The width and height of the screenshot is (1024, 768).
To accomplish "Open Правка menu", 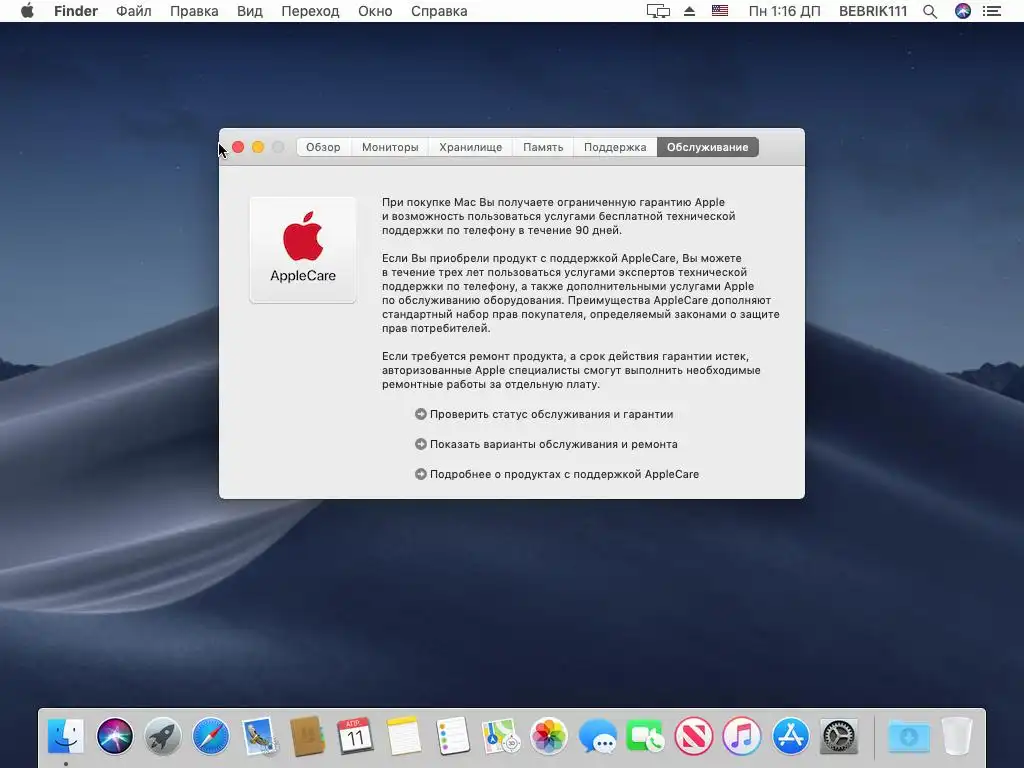I will coord(194,11).
